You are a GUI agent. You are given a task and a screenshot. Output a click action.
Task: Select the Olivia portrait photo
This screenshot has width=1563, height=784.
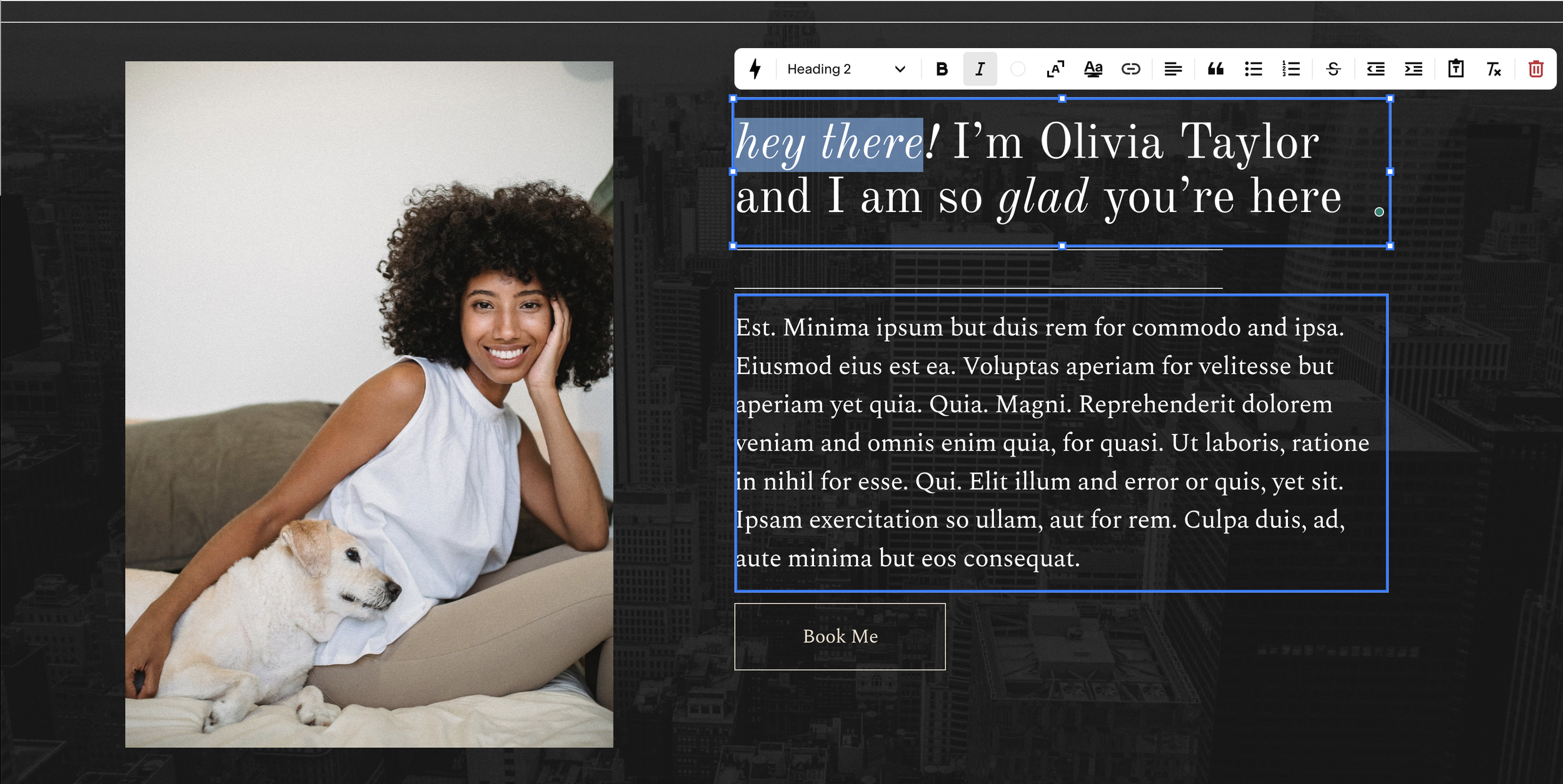tap(369, 404)
